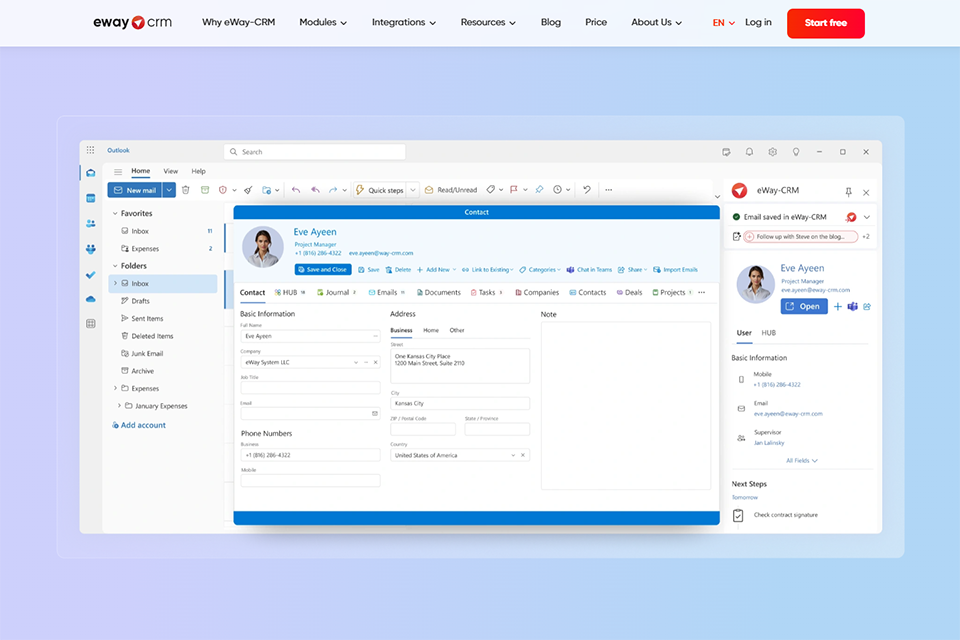This screenshot has height=640, width=960.
Task: Collapse the Favorites folder group
Action: 114,213
